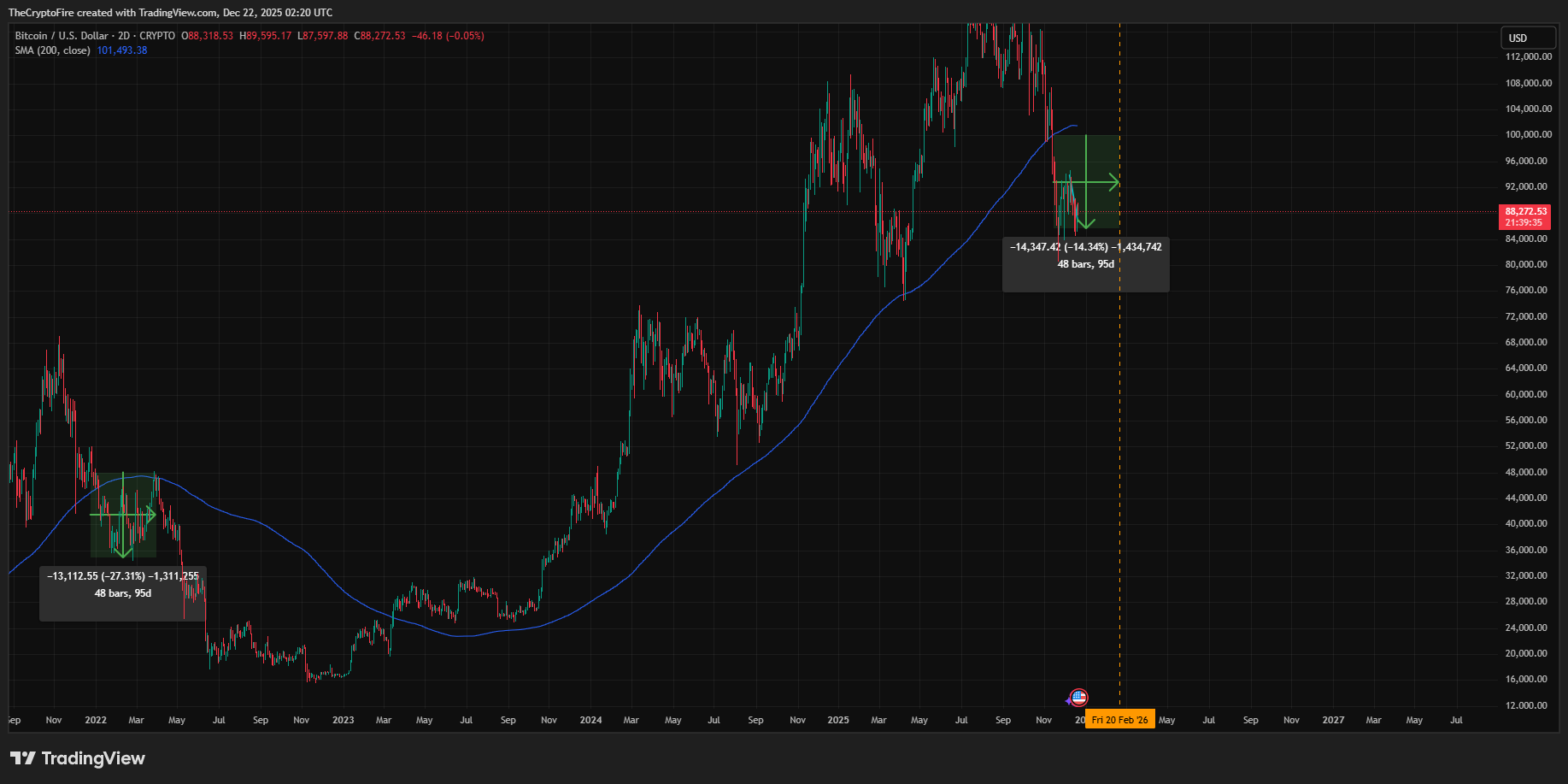Click the 2025 green measurement box
This screenshot has width=1568, height=784.
(x=1086, y=181)
